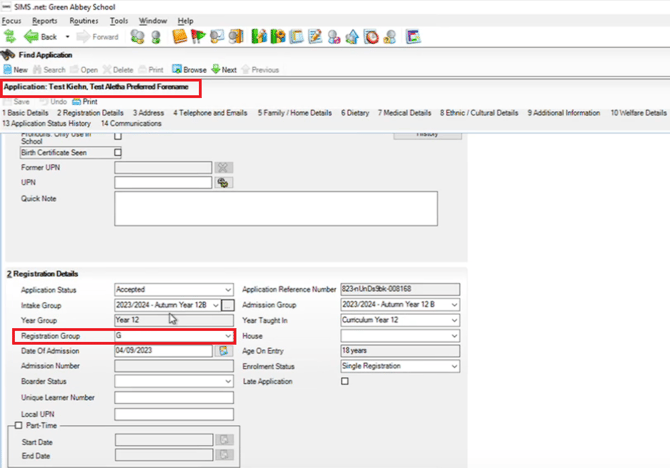Open the Routines menu
This screenshot has width=670, height=468.
[x=84, y=20]
